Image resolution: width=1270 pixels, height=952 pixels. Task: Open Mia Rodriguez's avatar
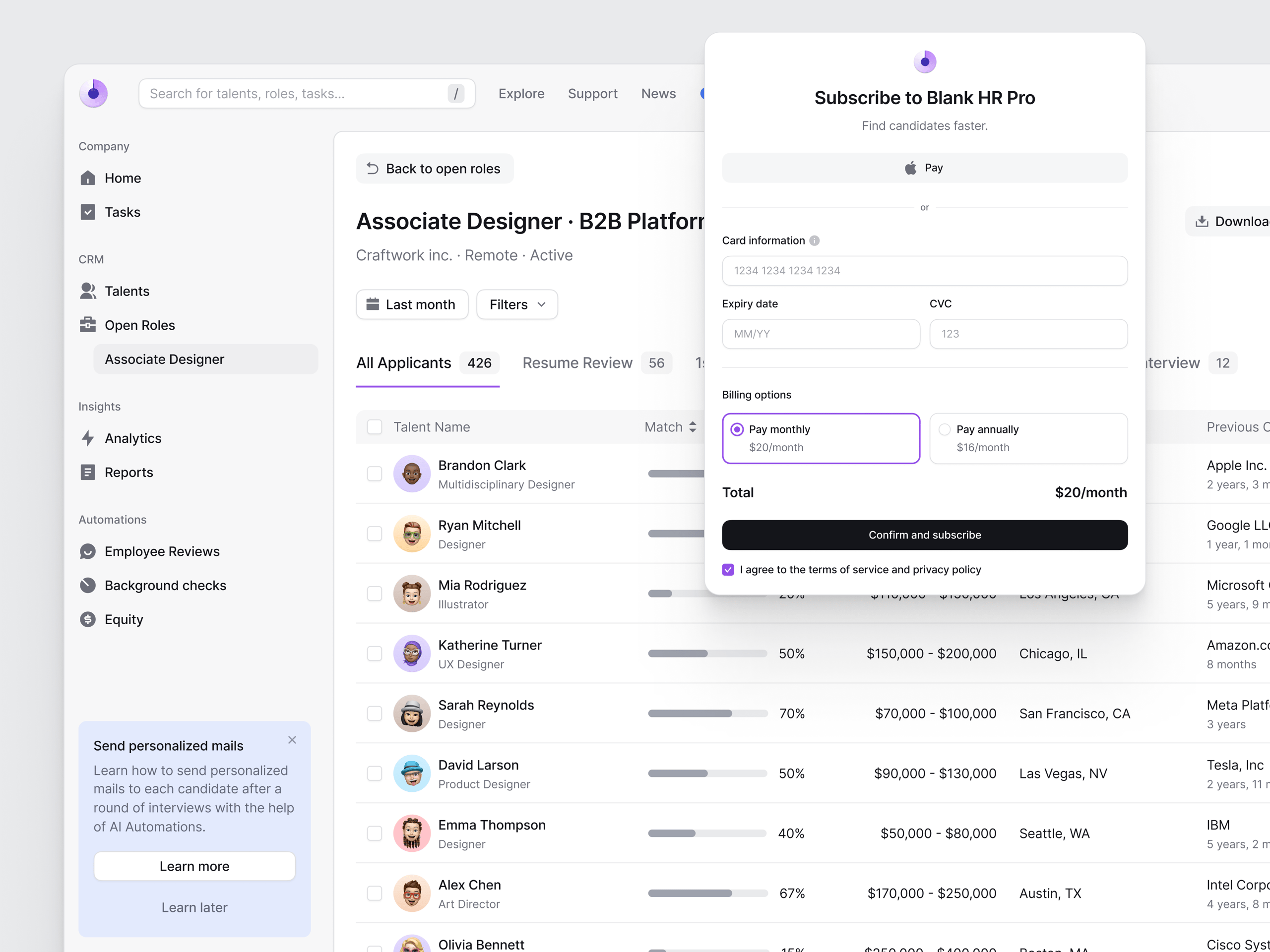pos(412,594)
